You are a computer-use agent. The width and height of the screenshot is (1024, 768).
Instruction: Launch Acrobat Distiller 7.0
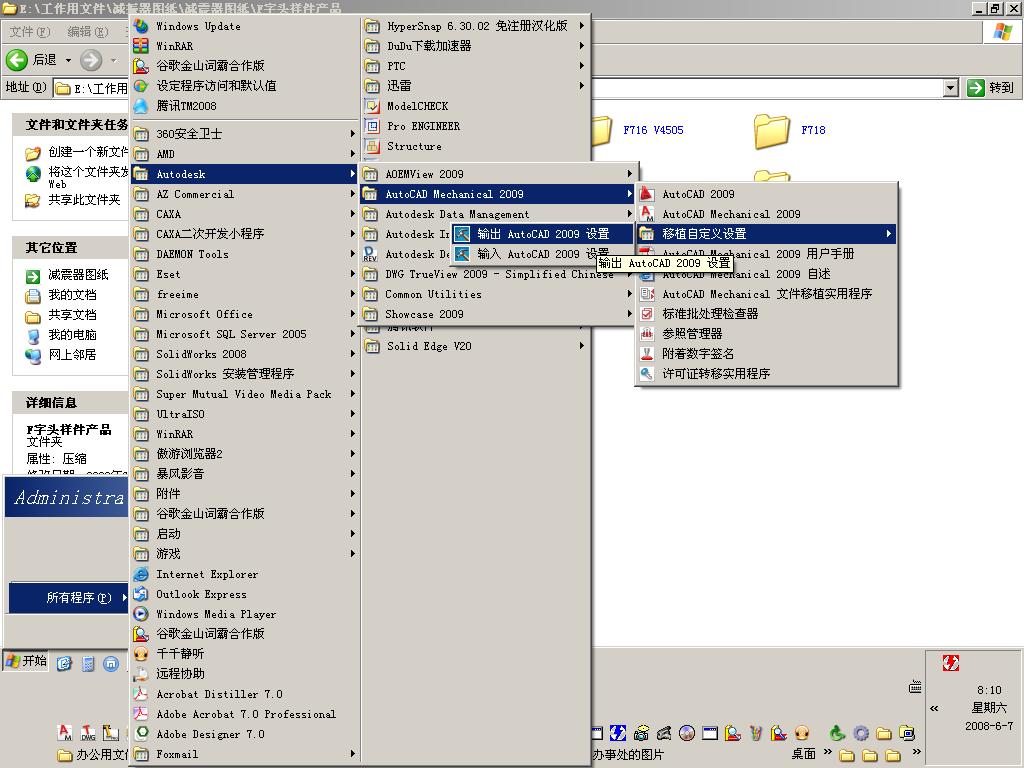(244, 694)
